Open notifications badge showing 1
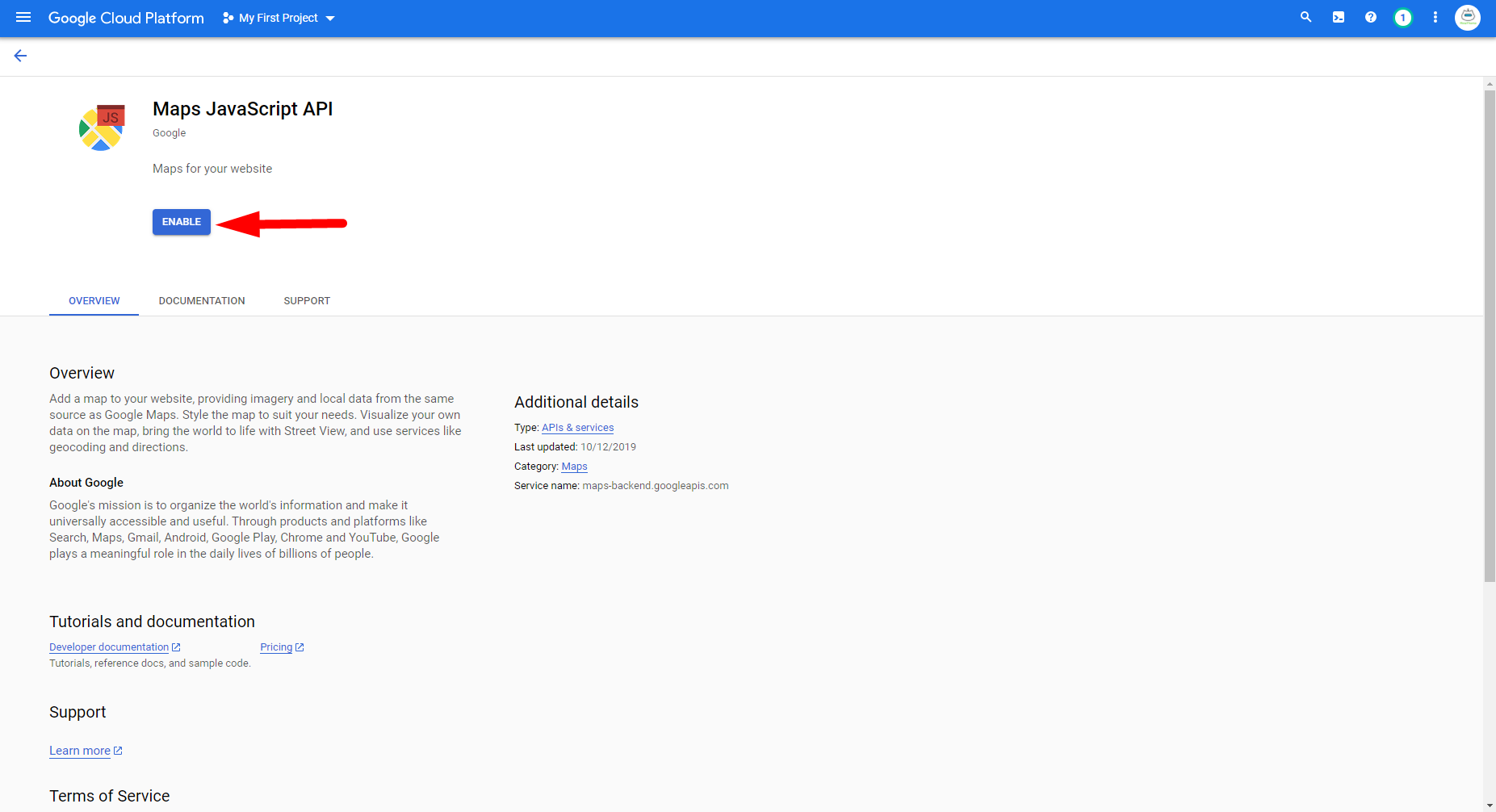The image size is (1496, 812). tap(1403, 18)
